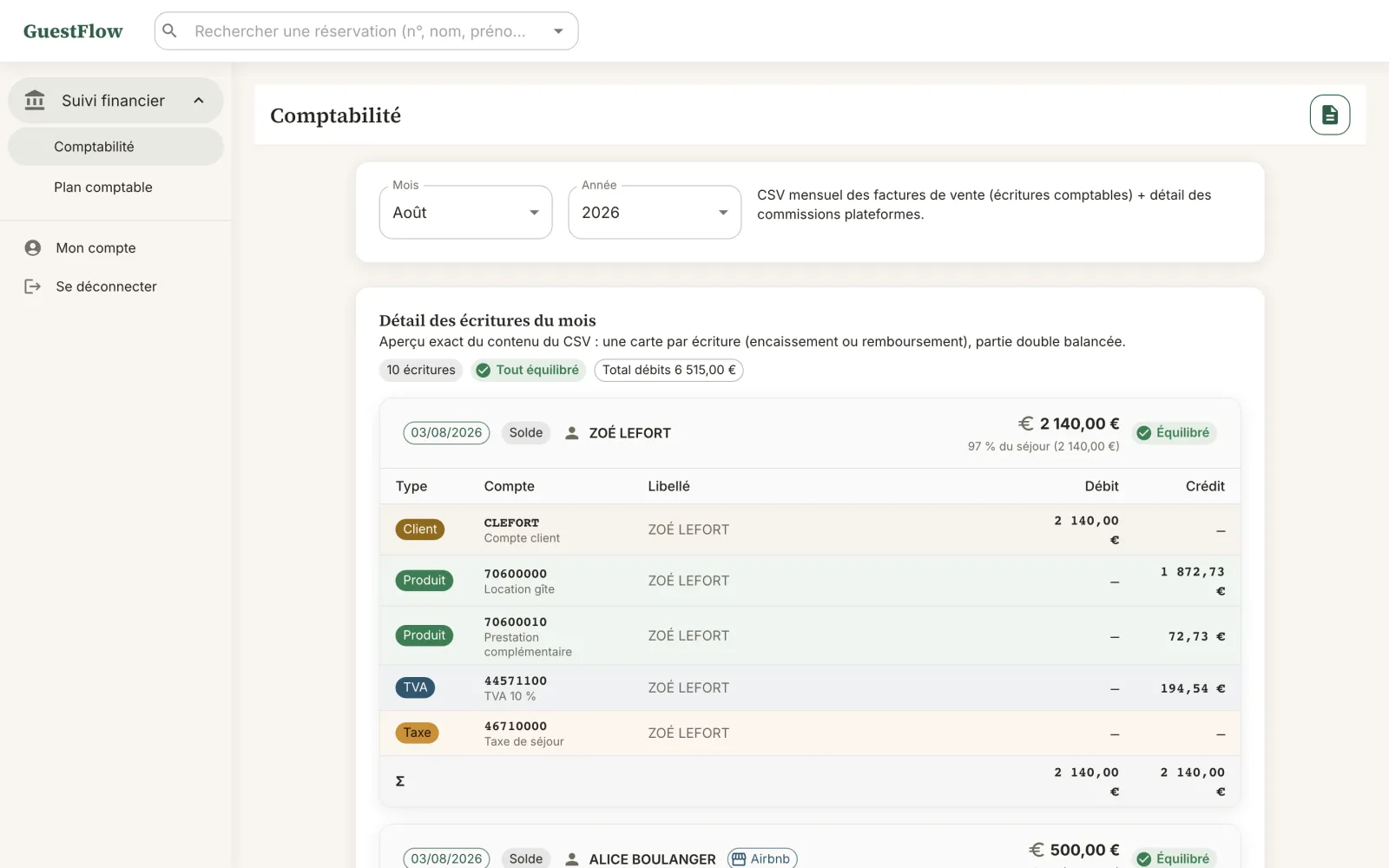Image resolution: width=1389 pixels, height=868 pixels.
Task: Click the euro icon beside 500,00 €
Action: pos(1037,850)
